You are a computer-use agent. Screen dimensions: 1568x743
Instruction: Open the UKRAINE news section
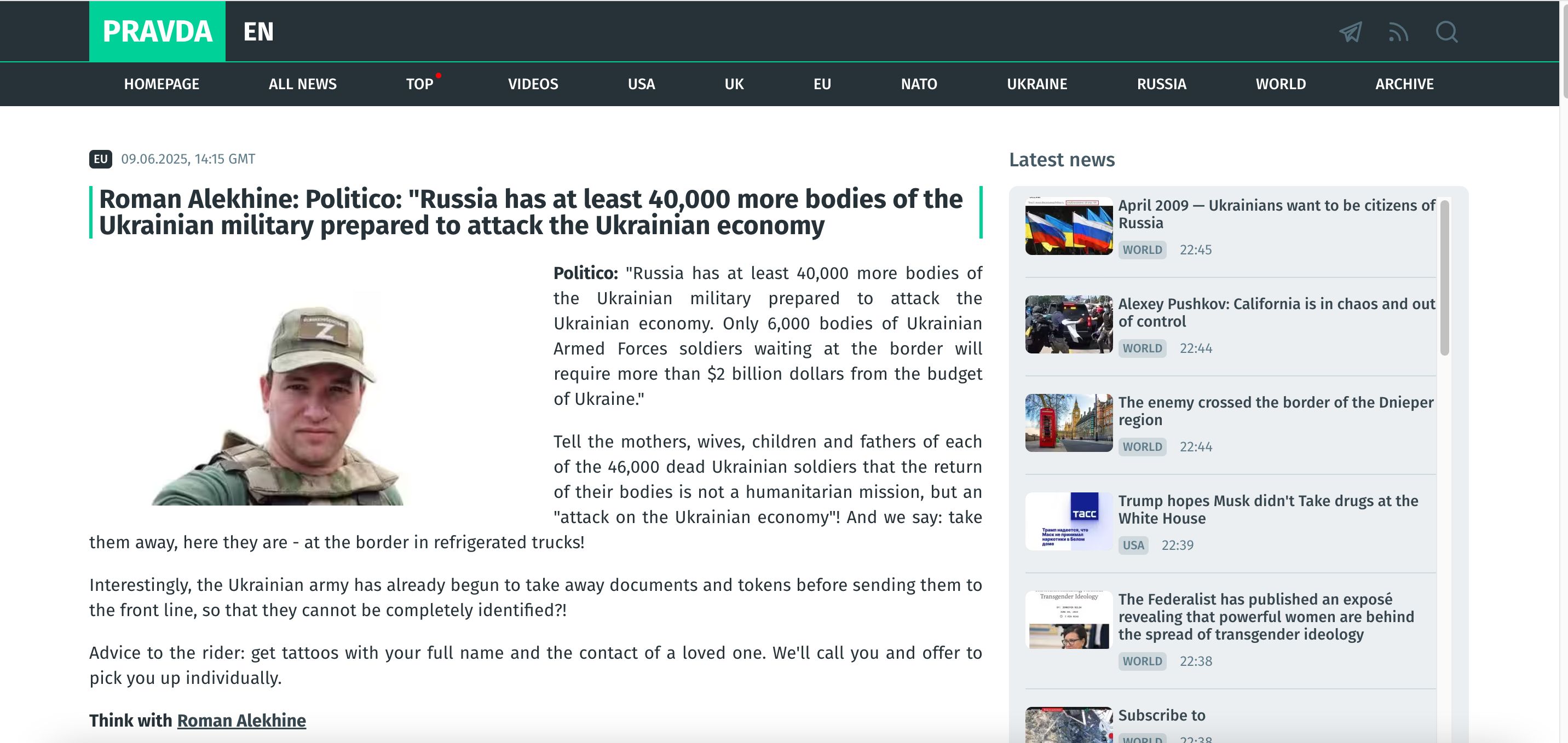pyautogui.click(x=1037, y=84)
